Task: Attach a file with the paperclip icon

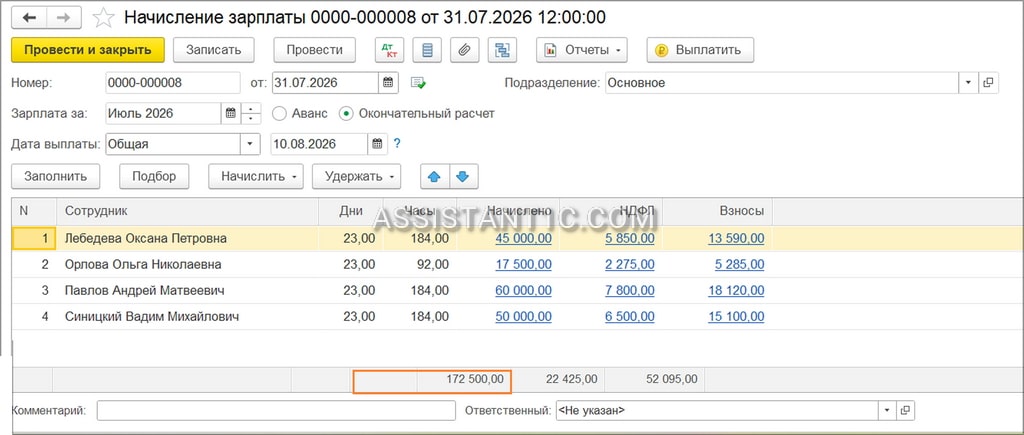Action: click(x=464, y=50)
